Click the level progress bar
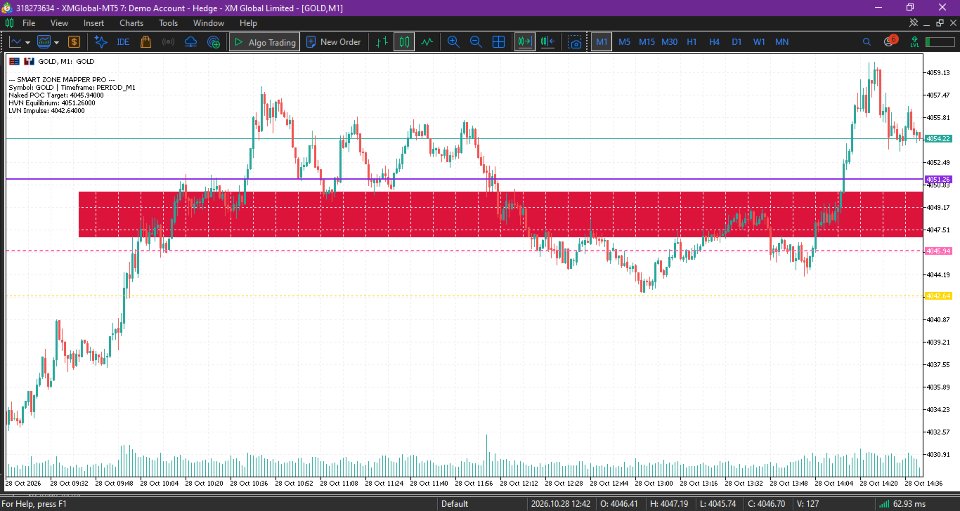 pos(940,42)
